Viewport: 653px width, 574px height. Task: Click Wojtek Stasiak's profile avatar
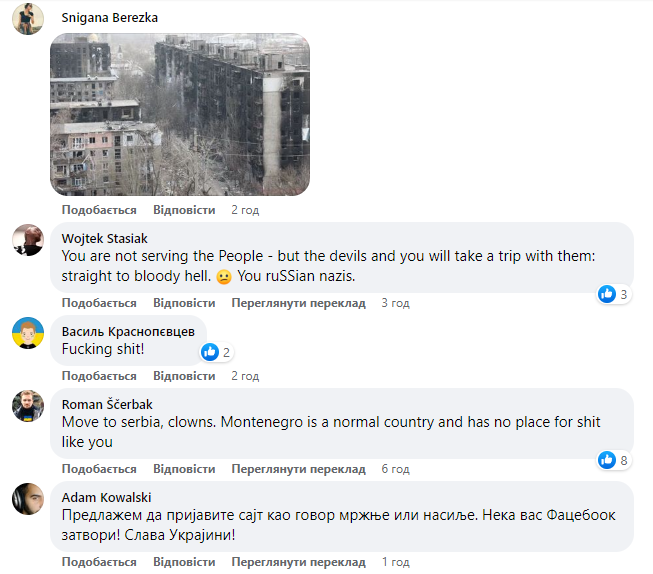(x=28, y=239)
